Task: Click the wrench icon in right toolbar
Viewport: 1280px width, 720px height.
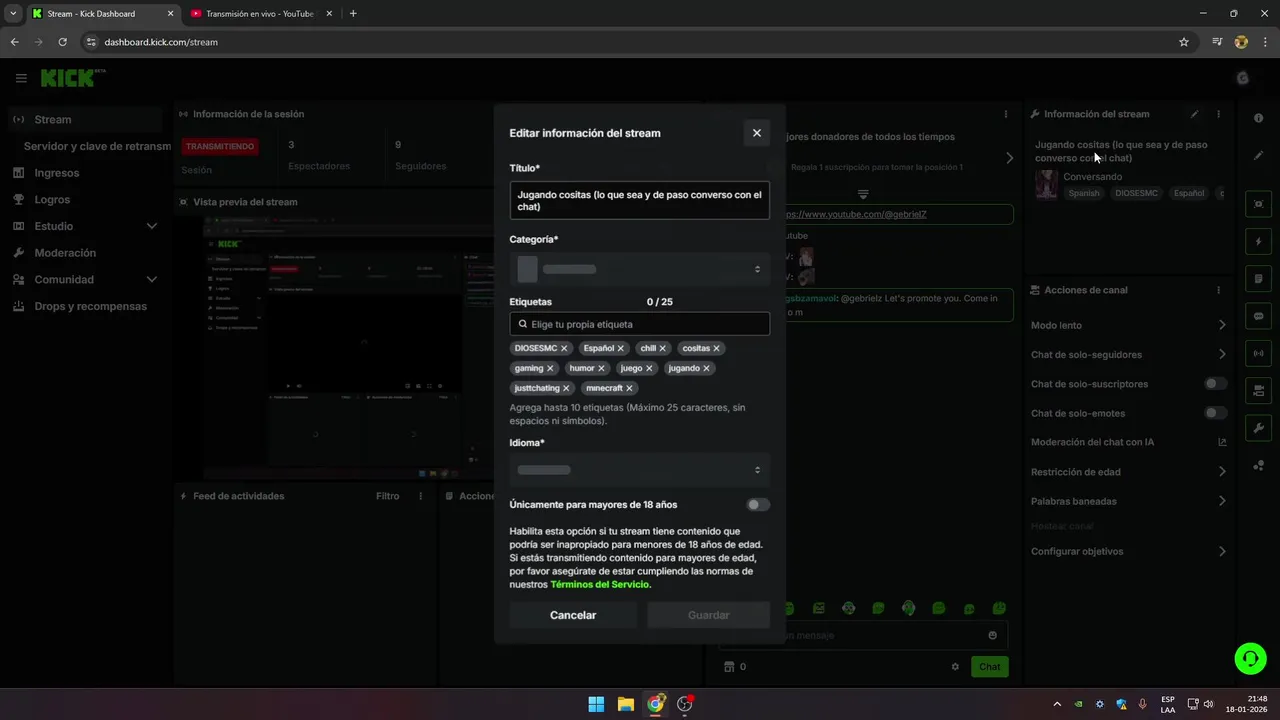Action: (x=1258, y=428)
